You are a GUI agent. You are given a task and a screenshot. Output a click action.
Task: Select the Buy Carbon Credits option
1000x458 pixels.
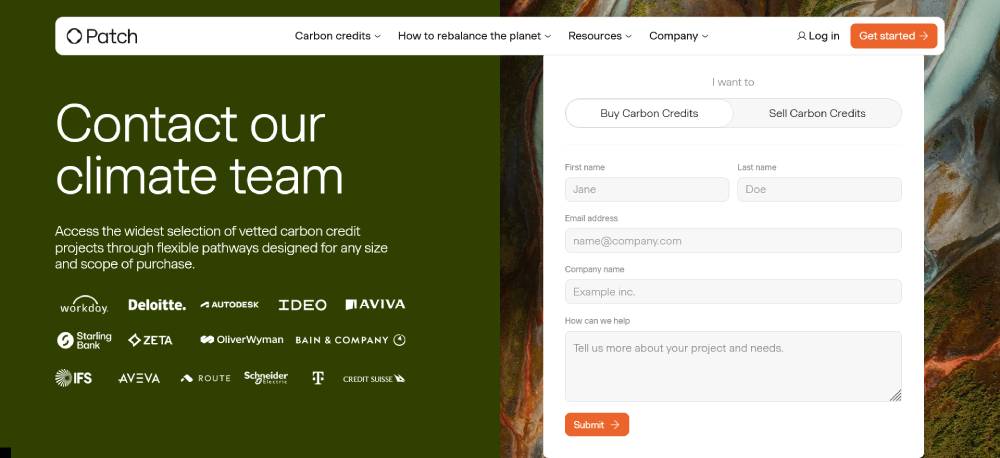(x=649, y=113)
